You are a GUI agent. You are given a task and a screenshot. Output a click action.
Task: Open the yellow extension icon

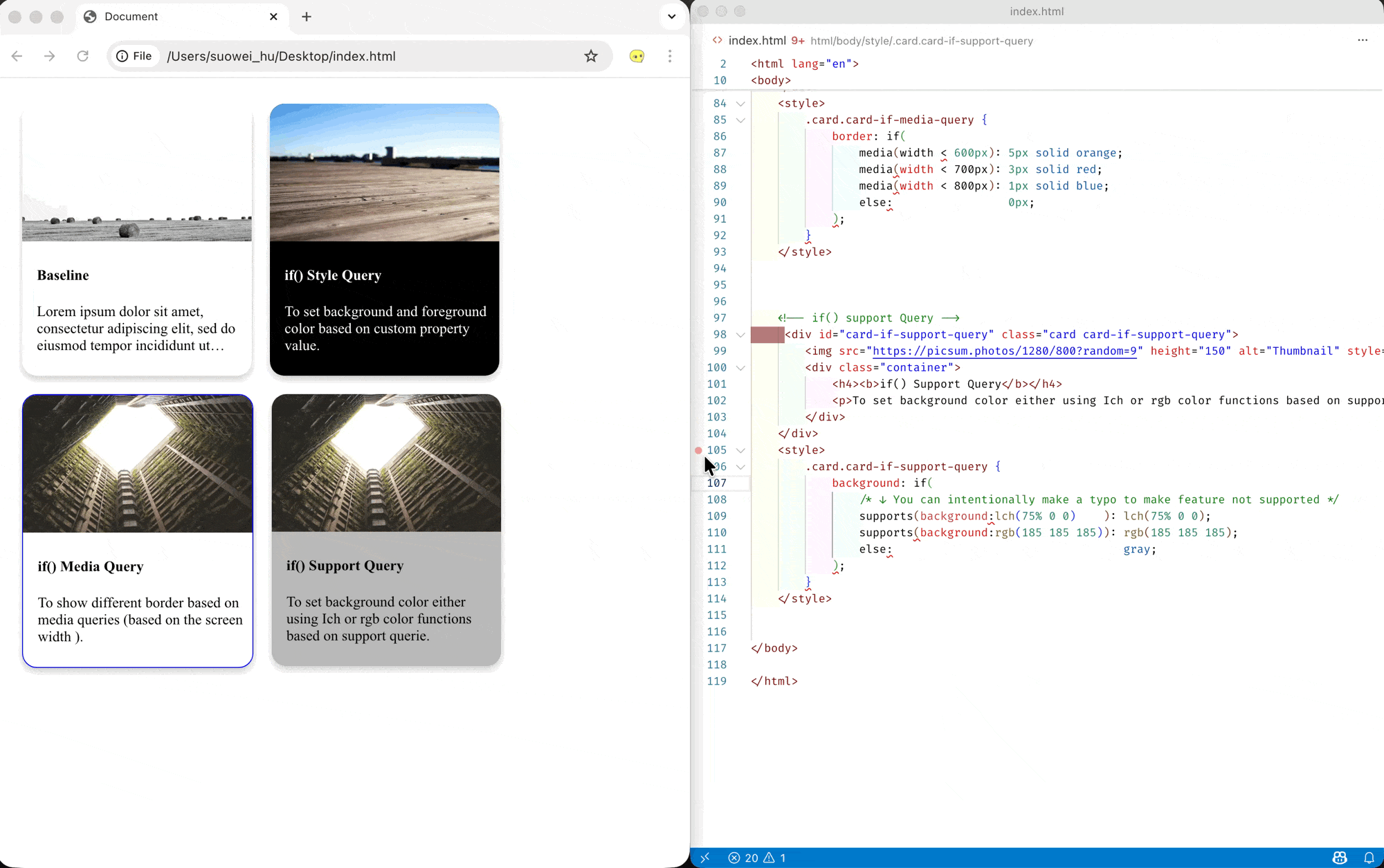[637, 56]
